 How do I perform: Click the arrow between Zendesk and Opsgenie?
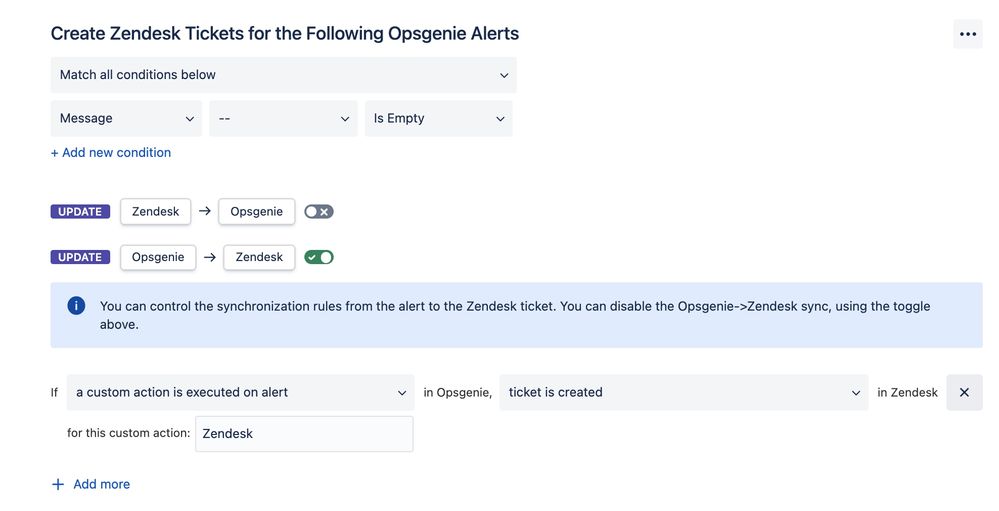pyautogui.click(x=205, y=211)
